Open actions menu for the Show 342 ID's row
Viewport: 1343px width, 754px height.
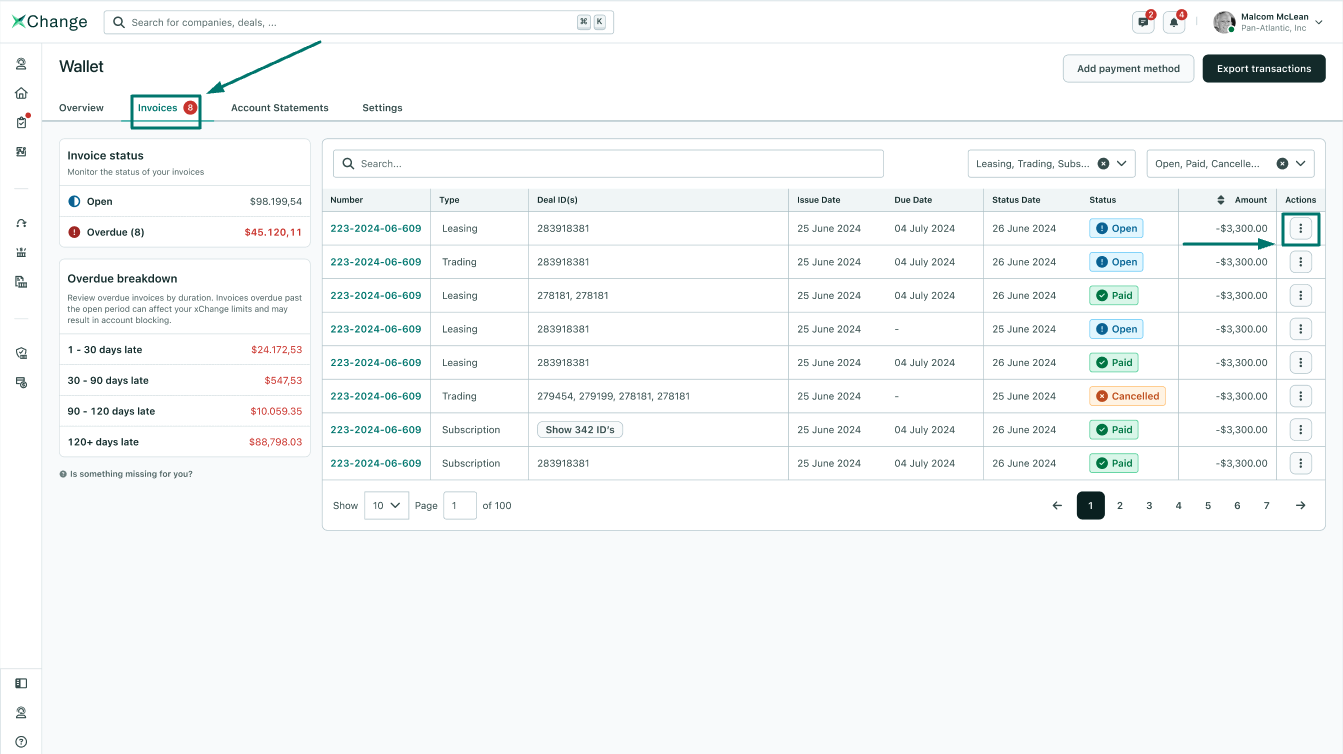1300,430
